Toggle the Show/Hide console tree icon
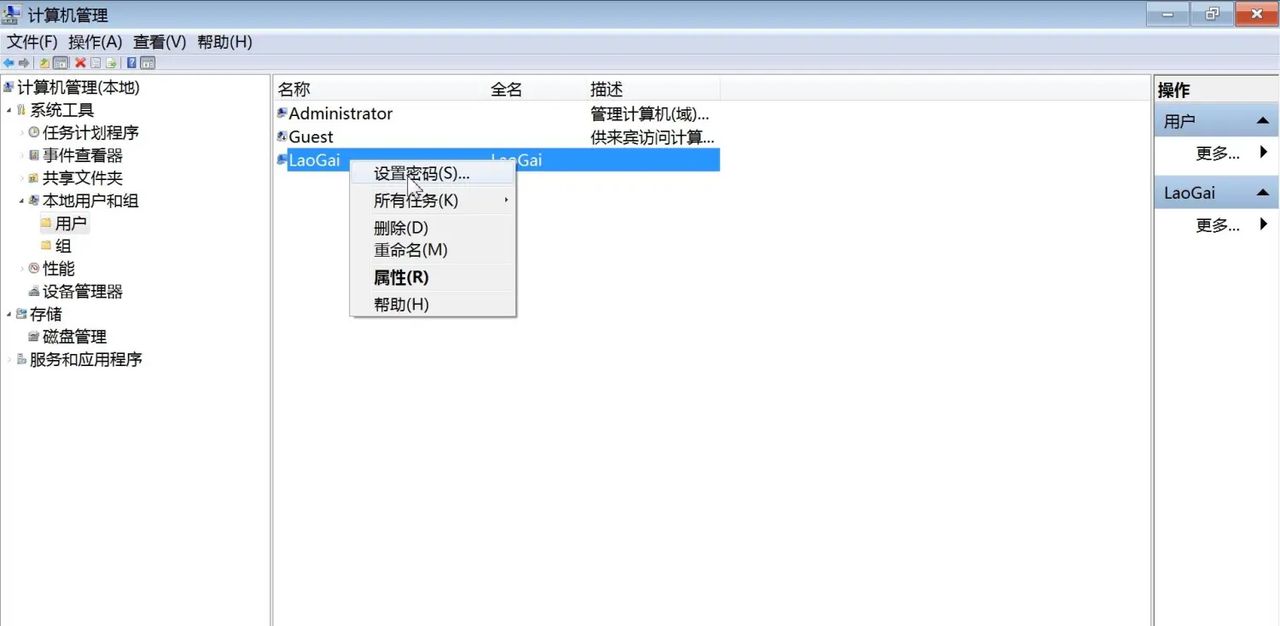 (58, 62)
